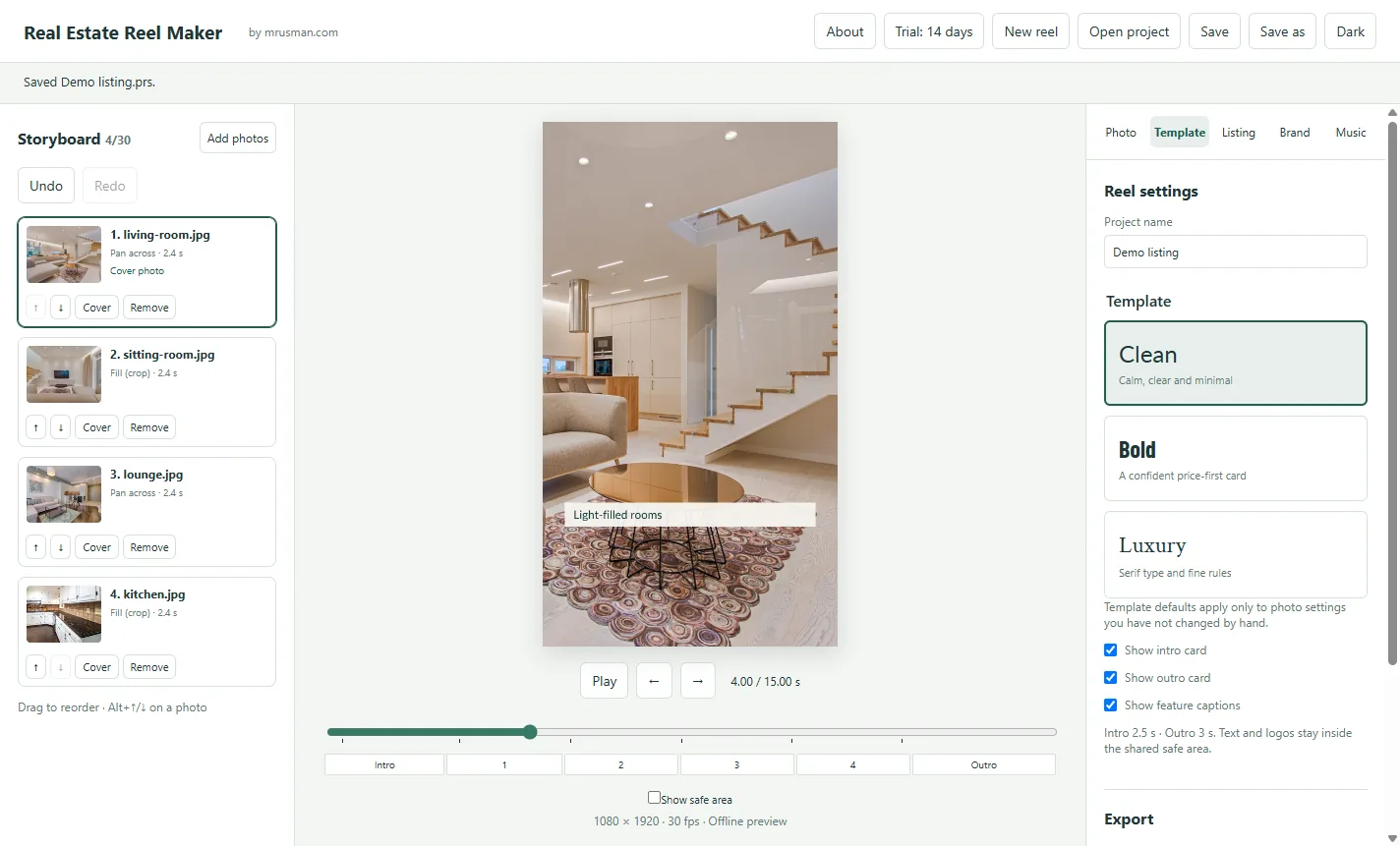Select the Clean template card
Viewport: 1400px width, 846px height.
[x=1236, y=364]
